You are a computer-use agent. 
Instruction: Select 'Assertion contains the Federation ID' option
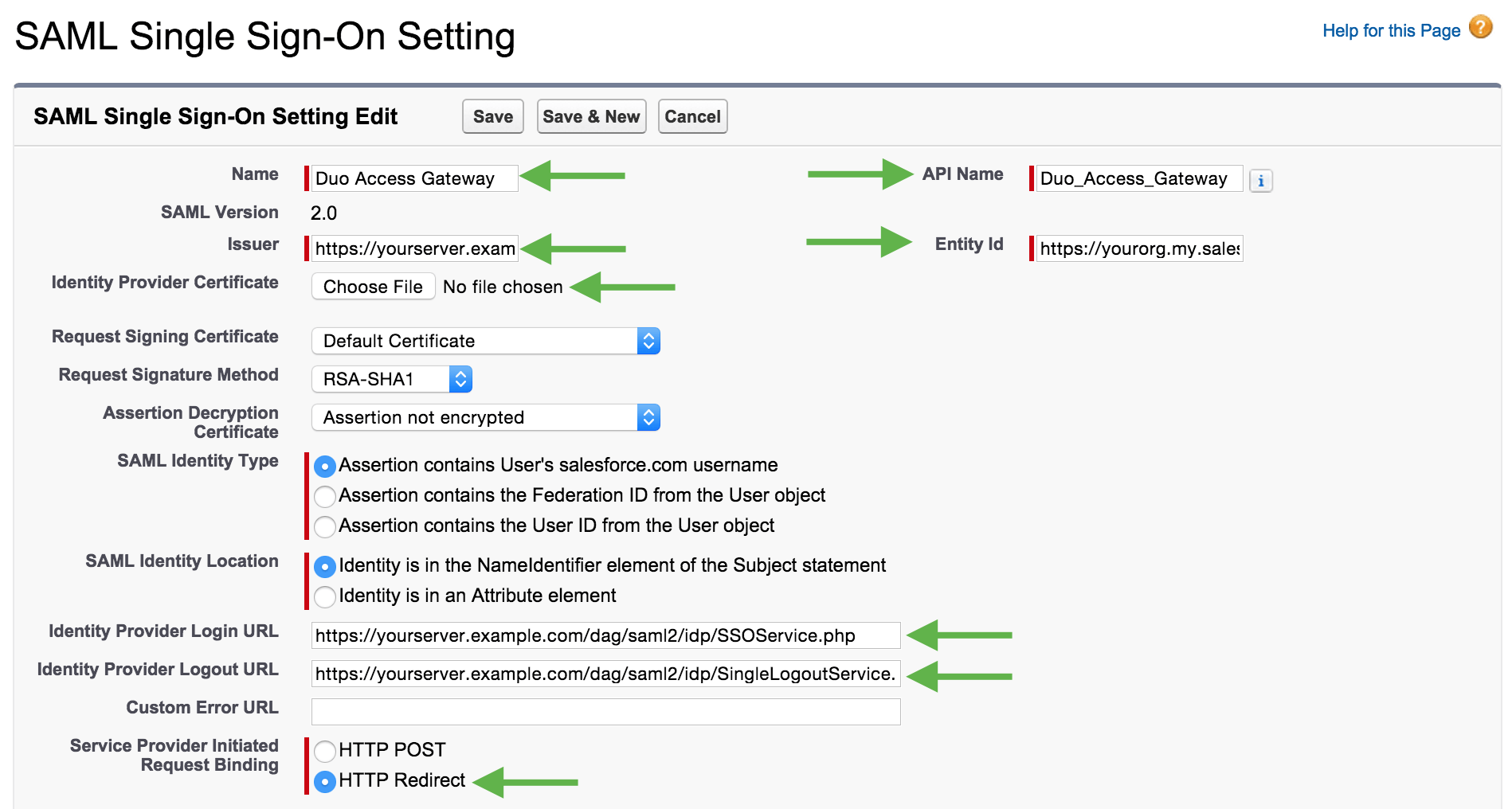tap(324, 496)
